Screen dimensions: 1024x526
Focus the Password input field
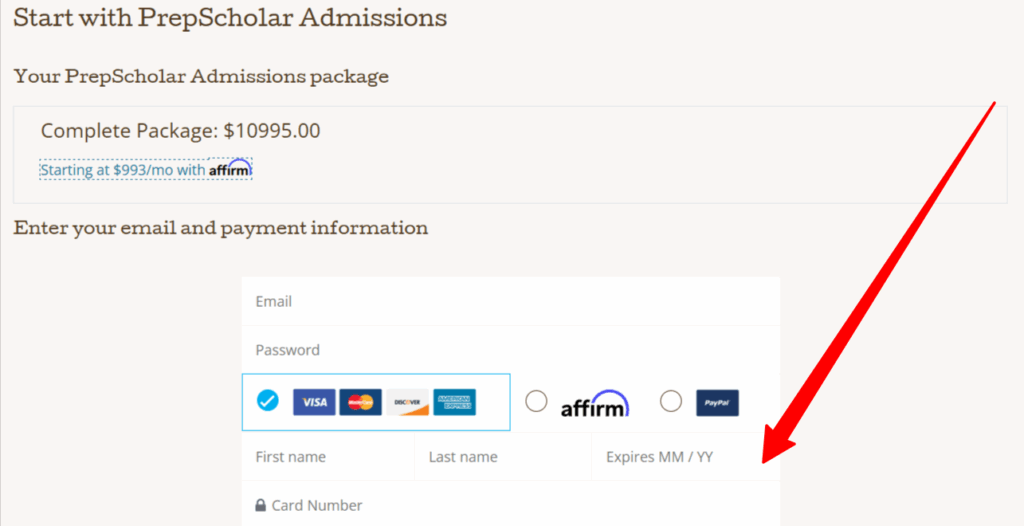click(x=511, y=350)
